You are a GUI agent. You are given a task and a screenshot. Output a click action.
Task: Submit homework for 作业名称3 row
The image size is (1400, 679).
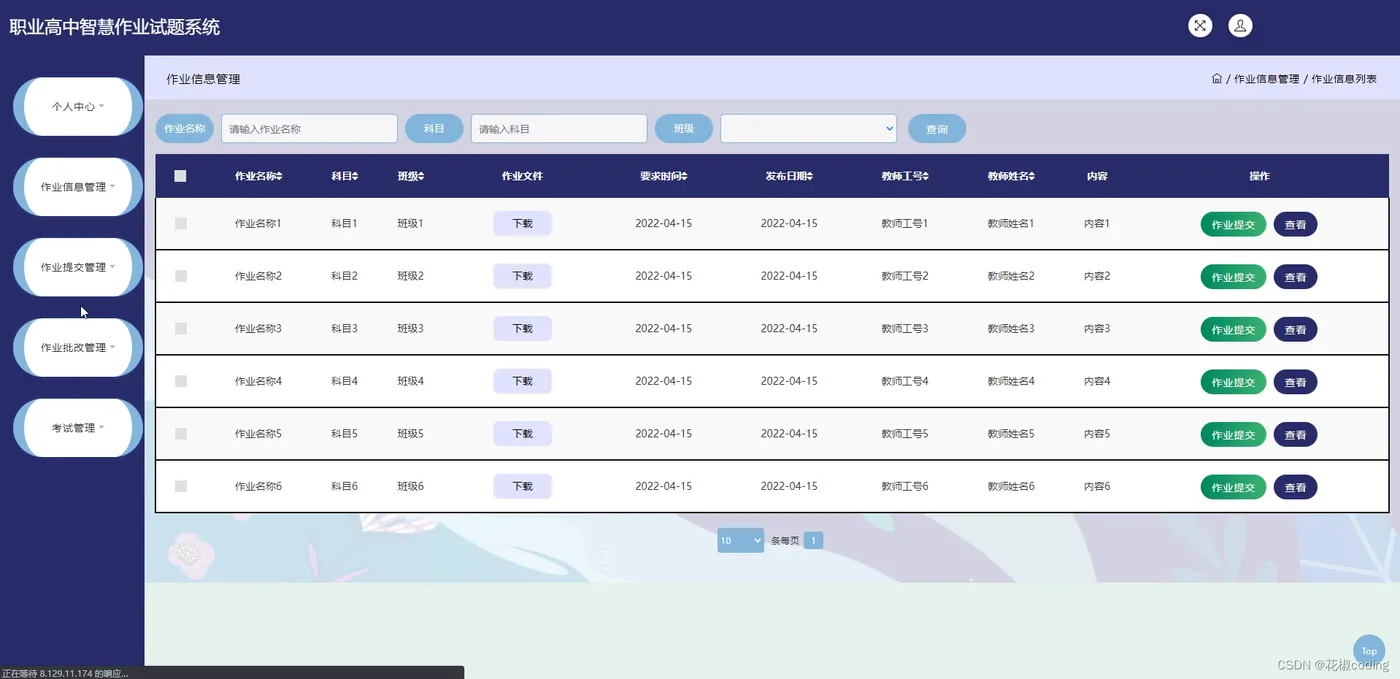(x=1233, y=330)
